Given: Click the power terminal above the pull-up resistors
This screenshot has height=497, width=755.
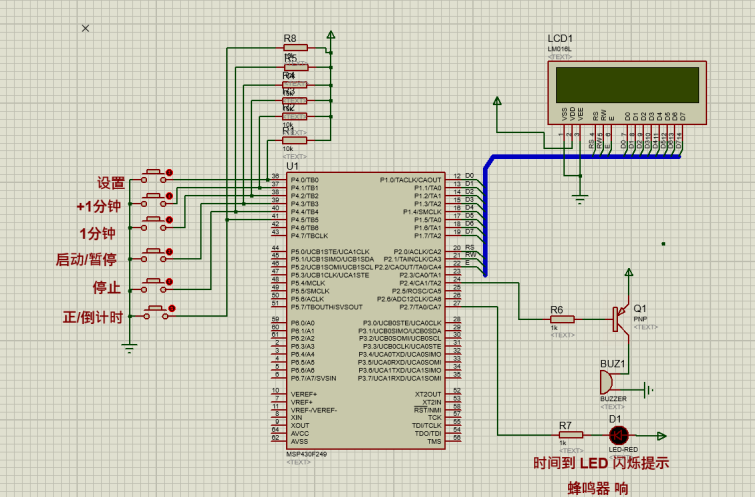Looking at the screenshot, I should (x=331, y=36).
